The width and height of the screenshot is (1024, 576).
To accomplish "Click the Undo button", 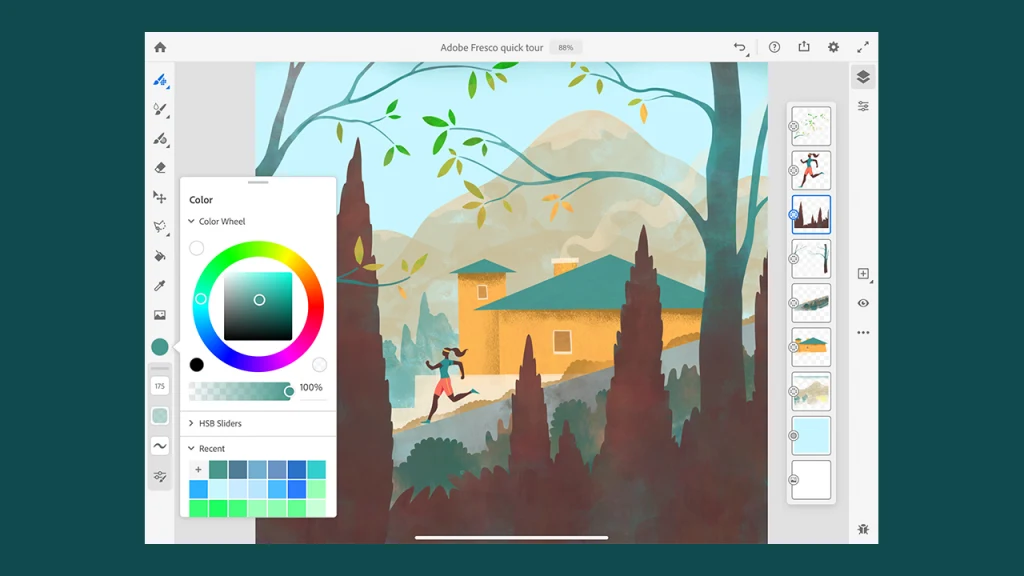I will point(740,46).
